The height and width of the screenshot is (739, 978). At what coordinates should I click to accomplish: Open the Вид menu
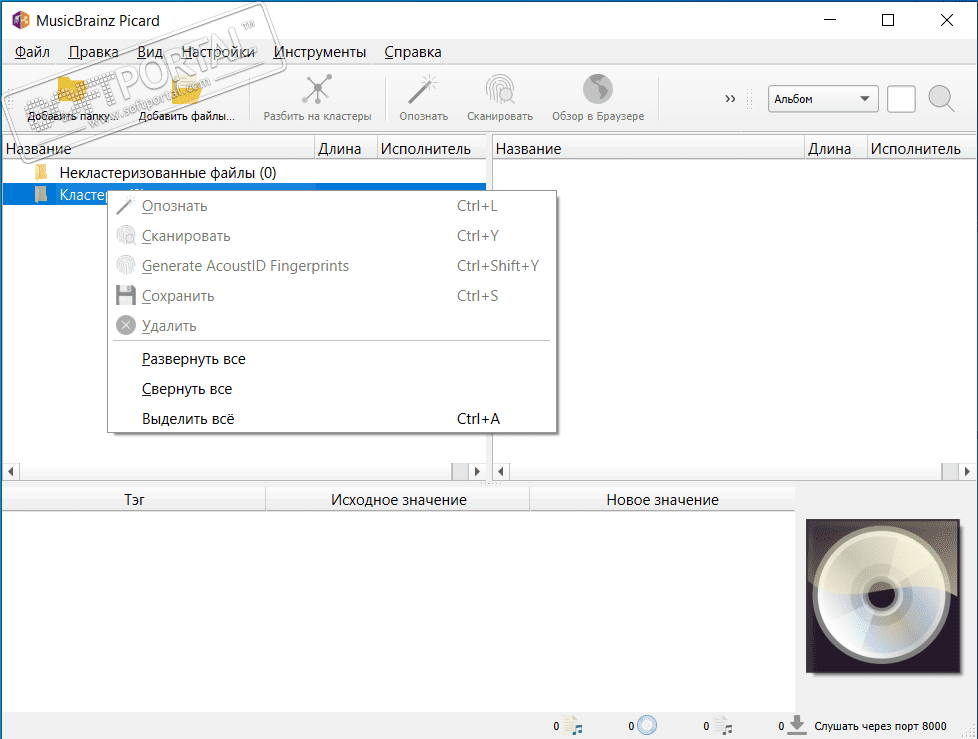coord(150,52)
